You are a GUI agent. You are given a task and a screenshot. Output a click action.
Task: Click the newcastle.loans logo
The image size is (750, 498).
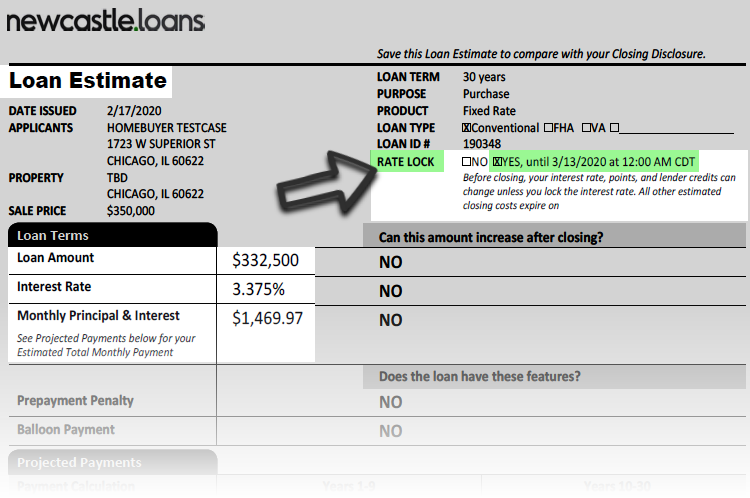click(x=106, y=21)
